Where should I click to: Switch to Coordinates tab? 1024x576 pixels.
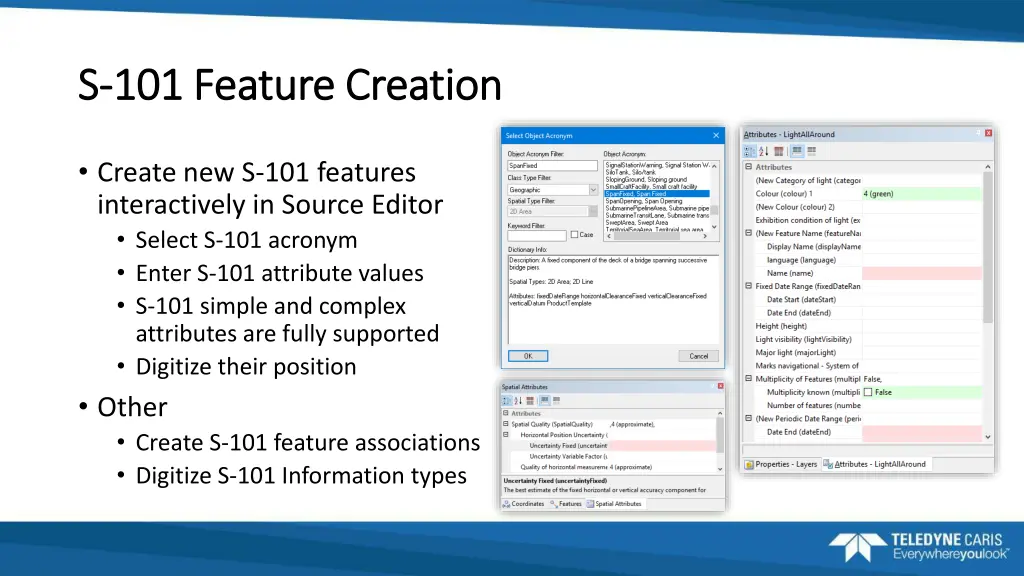(523, 504)
